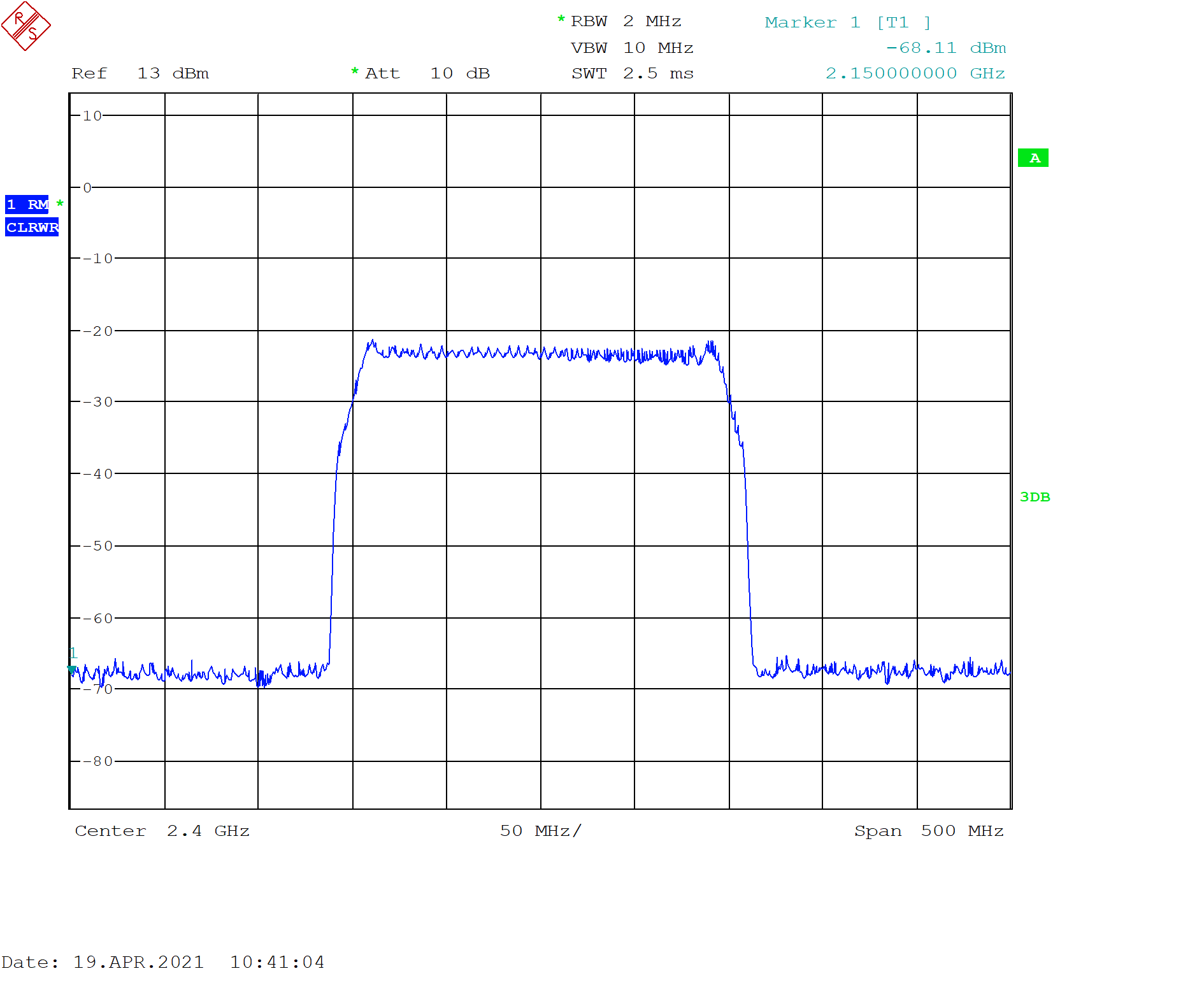Image resolution: width=1204 pixels, height=999 pixels.
Task: Select the Ref 13 dBm label
Action: point(141,73)
